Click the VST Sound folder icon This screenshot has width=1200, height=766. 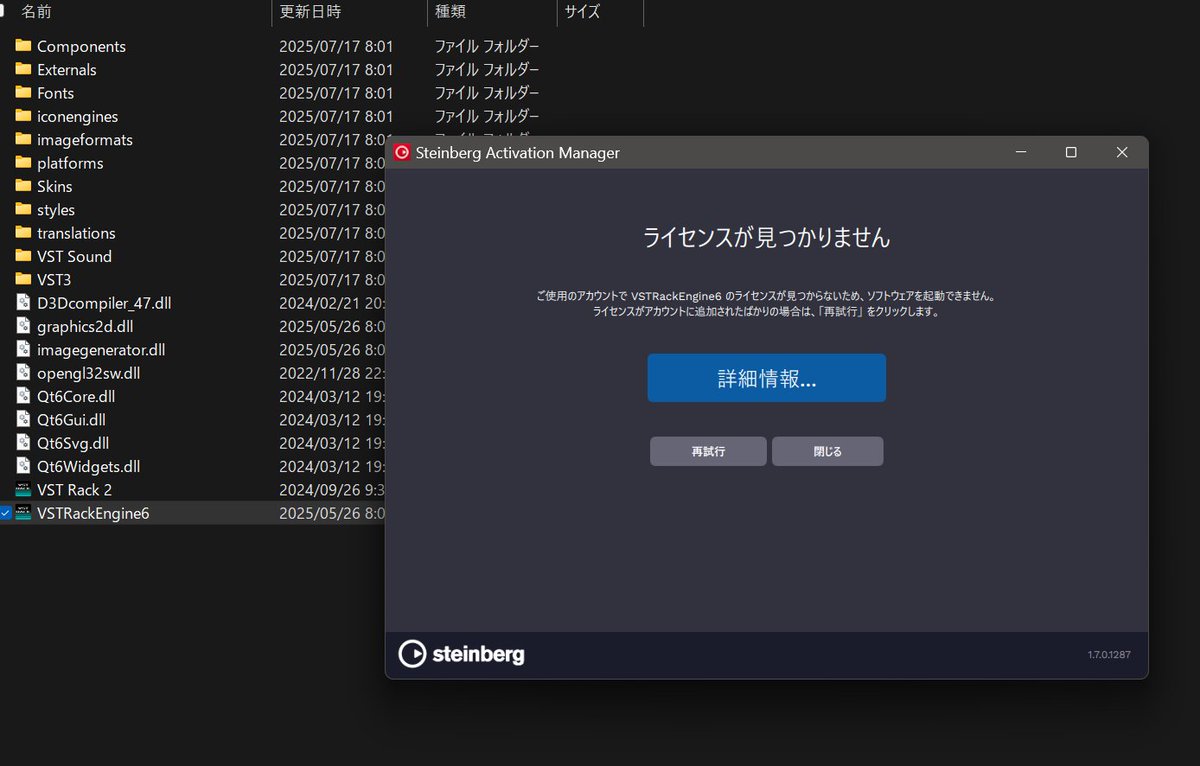pos(23,256)
